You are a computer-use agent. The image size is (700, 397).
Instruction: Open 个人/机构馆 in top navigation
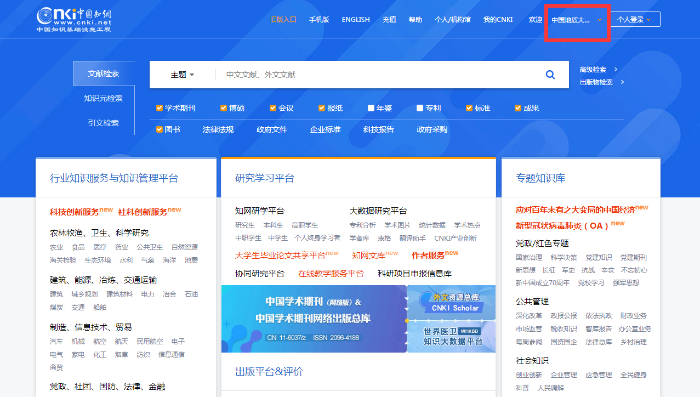coord(452,20)
